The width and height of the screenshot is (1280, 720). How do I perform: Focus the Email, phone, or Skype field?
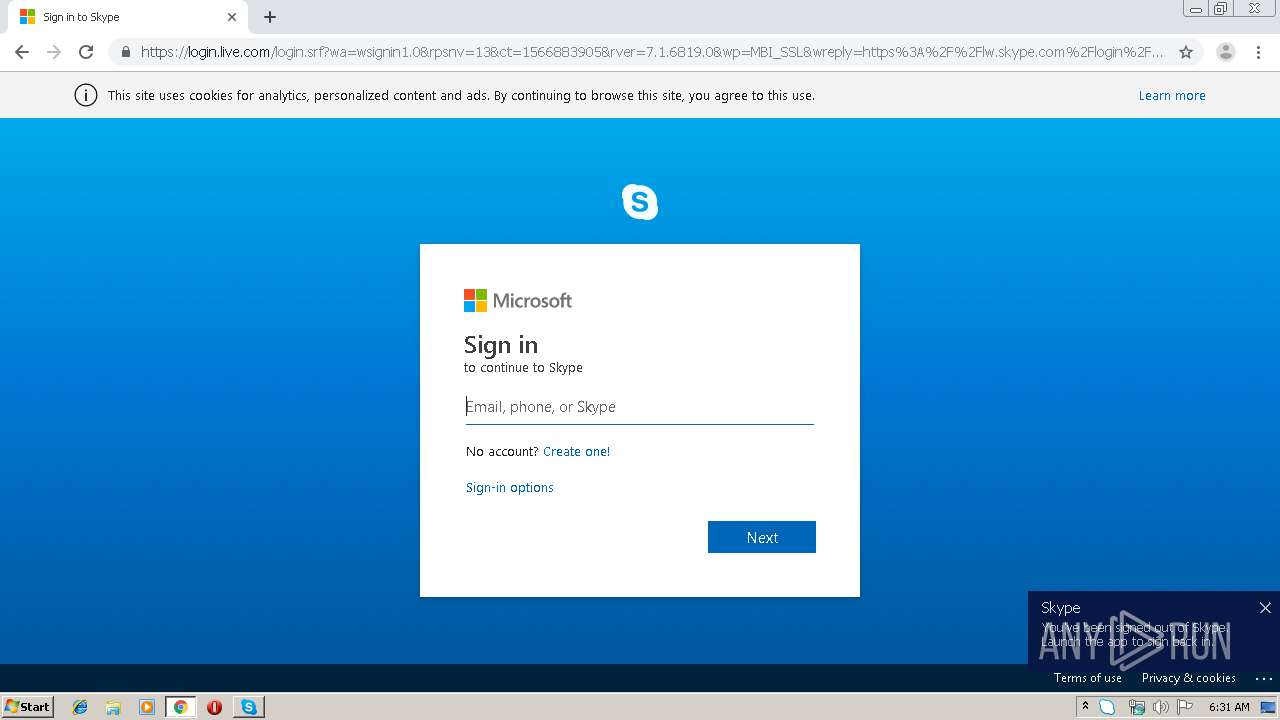tap(640, 407)
